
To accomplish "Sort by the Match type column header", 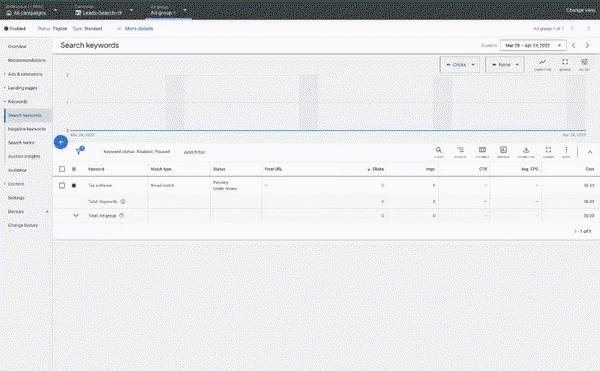I will (x=161, y=169).
